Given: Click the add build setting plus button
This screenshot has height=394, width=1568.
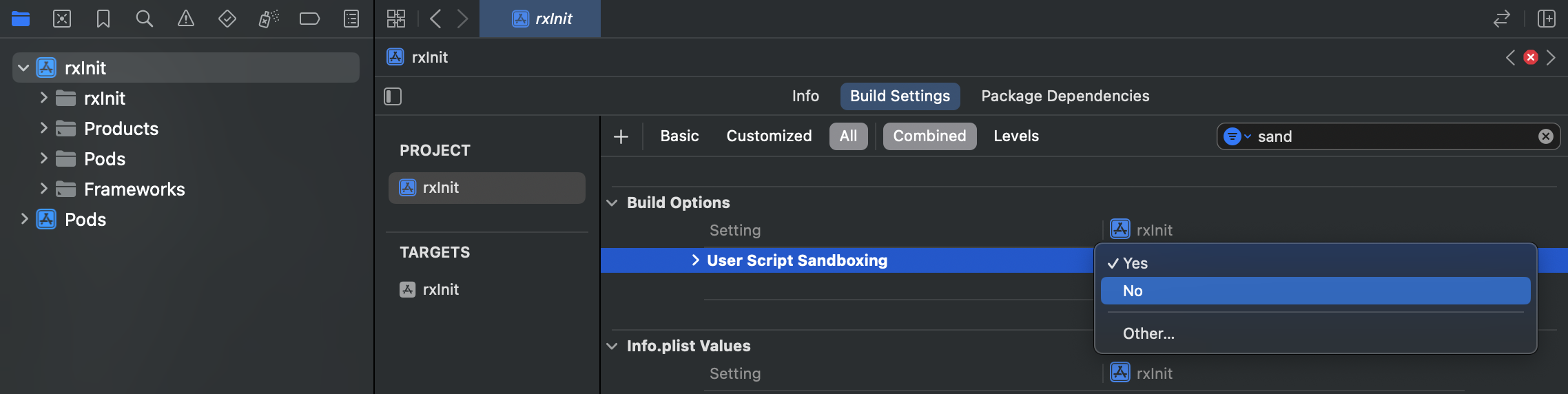Looking at the screenshot, I should [x=621, y=137].
